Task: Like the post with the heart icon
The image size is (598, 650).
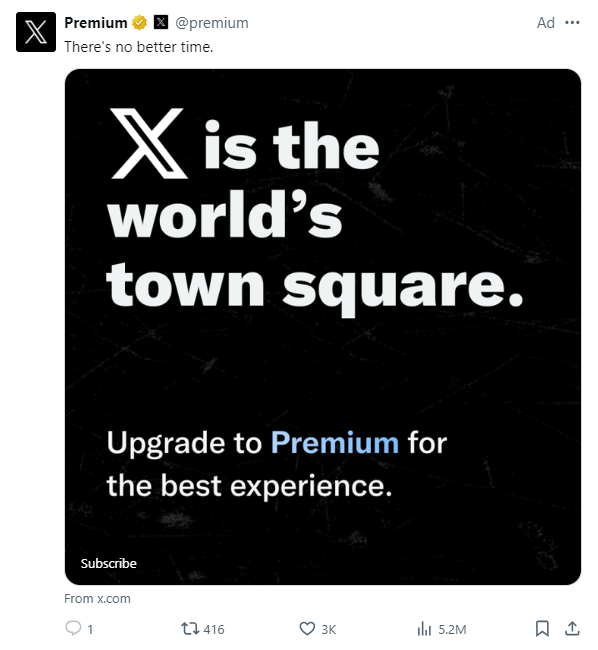Action: point(307,629)
